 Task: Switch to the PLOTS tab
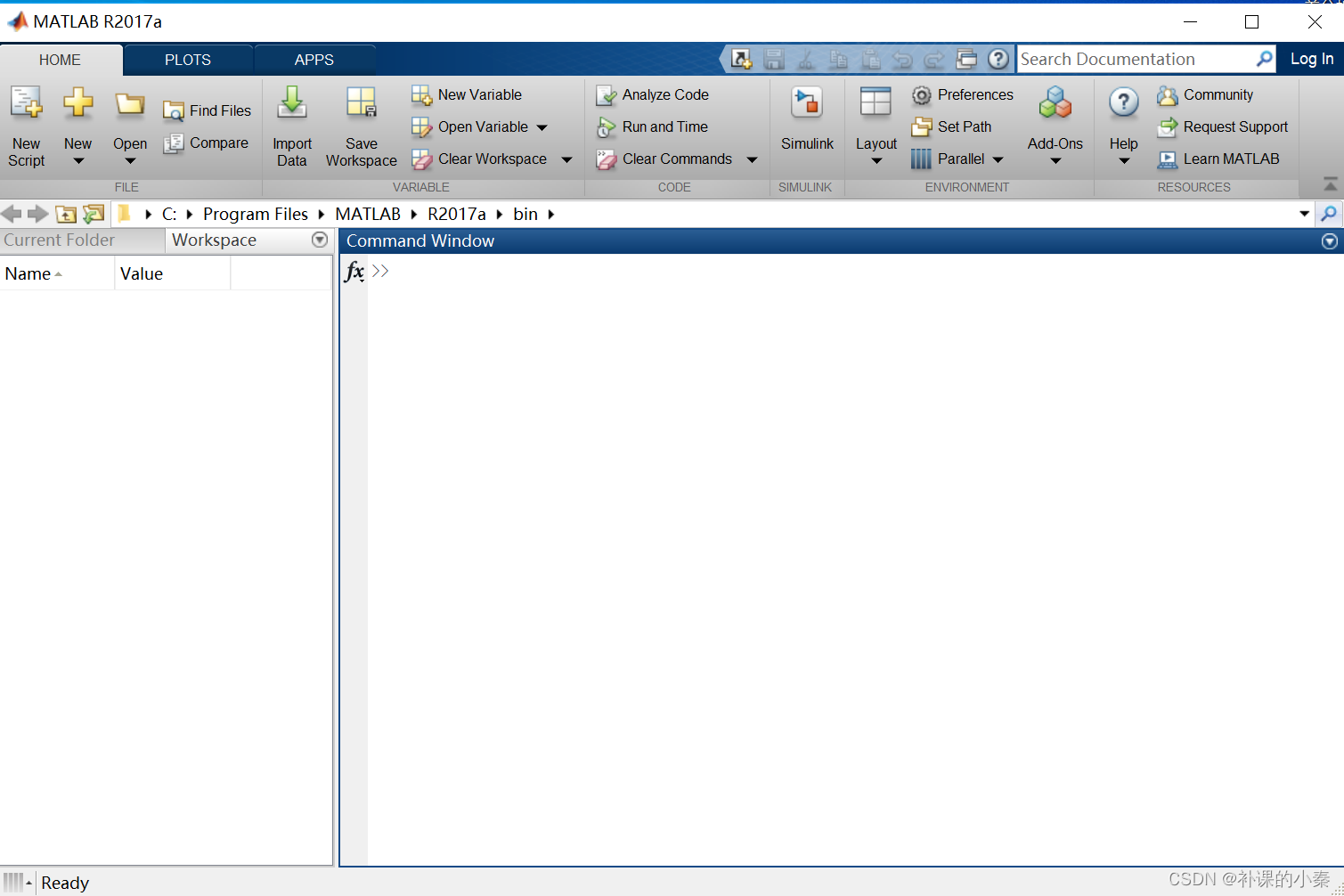tap(188, 60)
